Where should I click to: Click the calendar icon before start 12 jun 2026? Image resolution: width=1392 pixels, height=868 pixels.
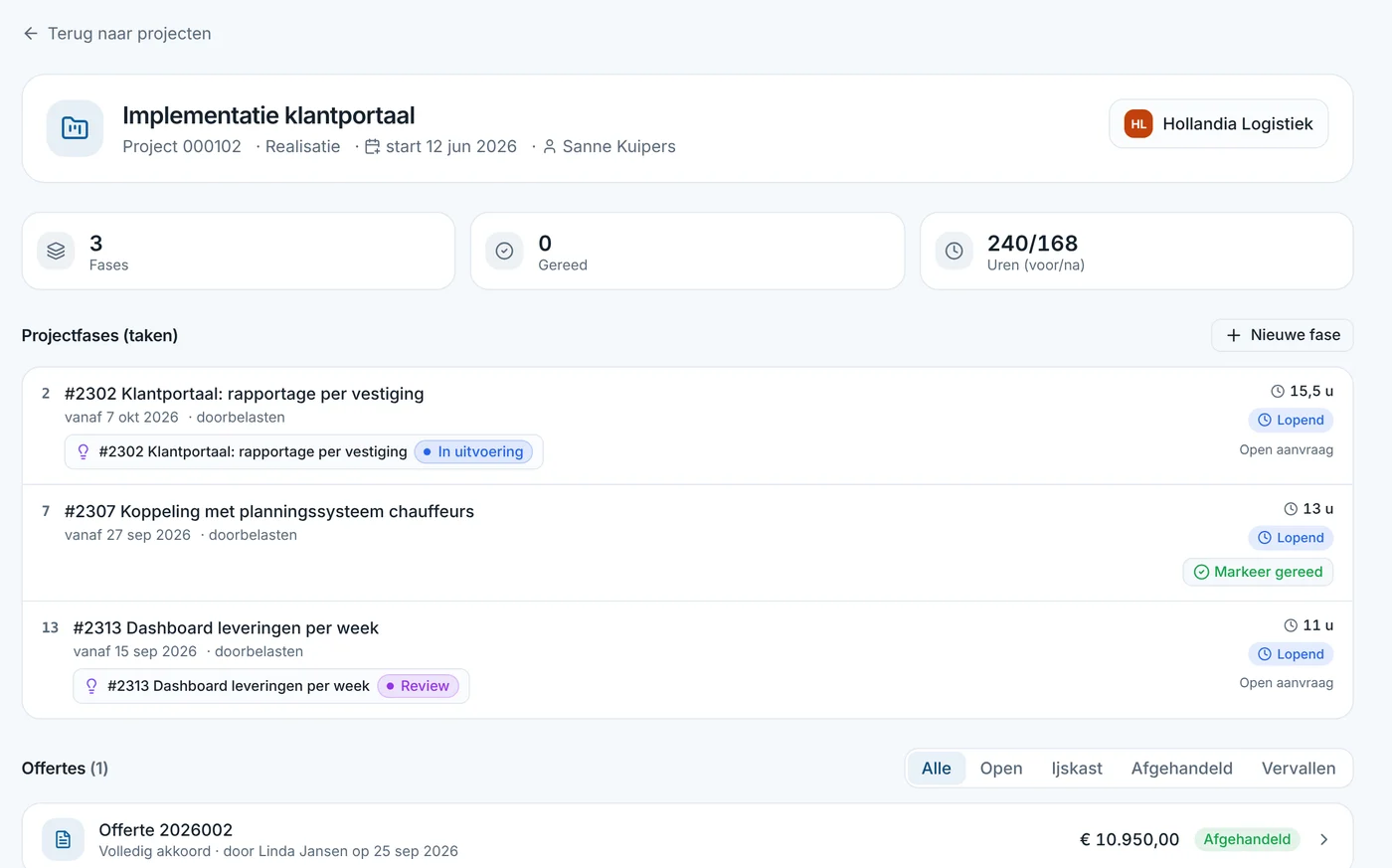point(373,147)
